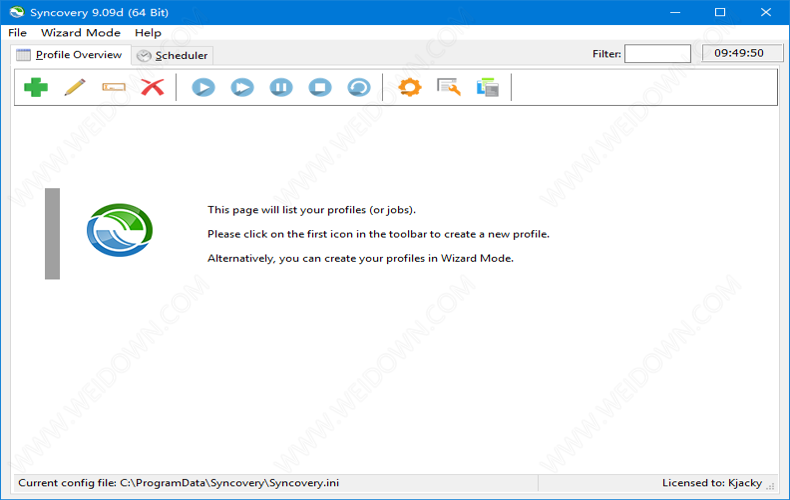Open the File menu
The width and height of the screenshot is (790, 500).
coord(17,33)
